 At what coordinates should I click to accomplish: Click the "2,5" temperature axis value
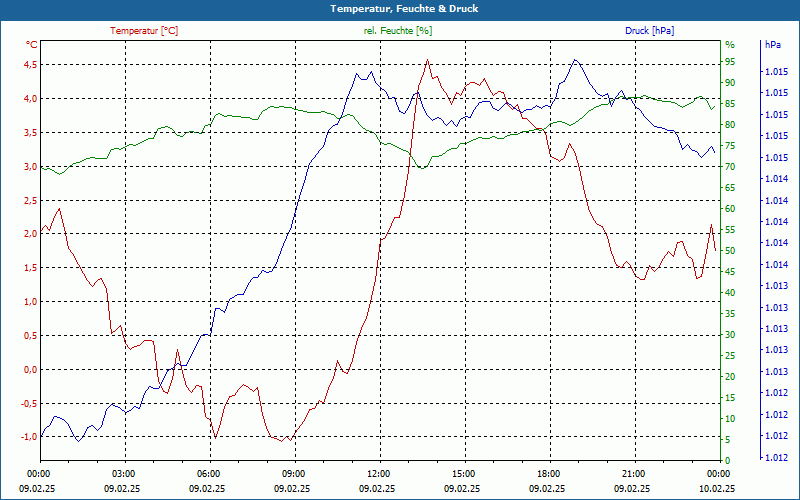click(31, 201)
